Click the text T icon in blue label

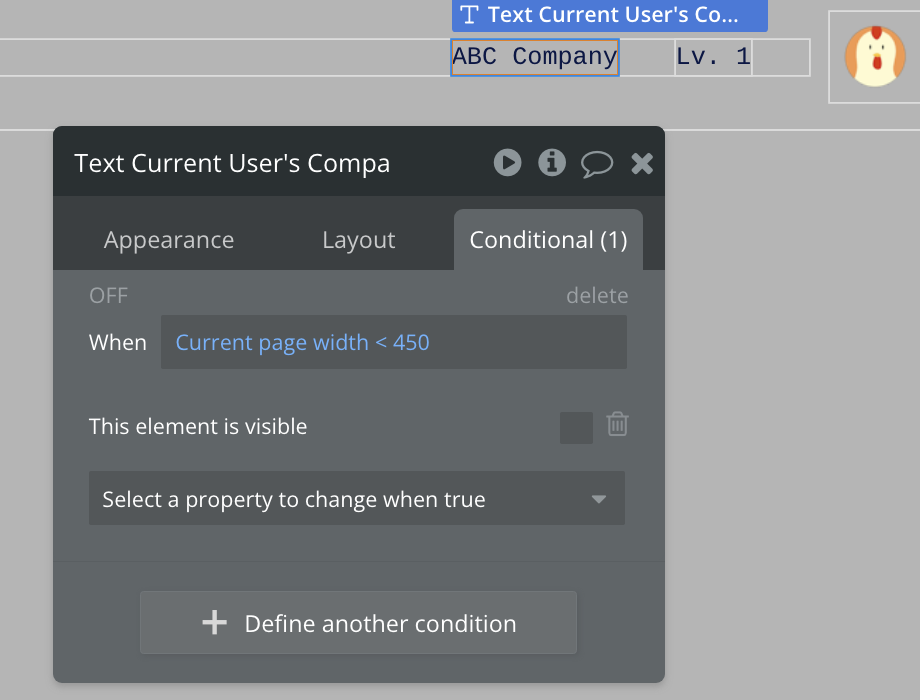pos(469,14)
